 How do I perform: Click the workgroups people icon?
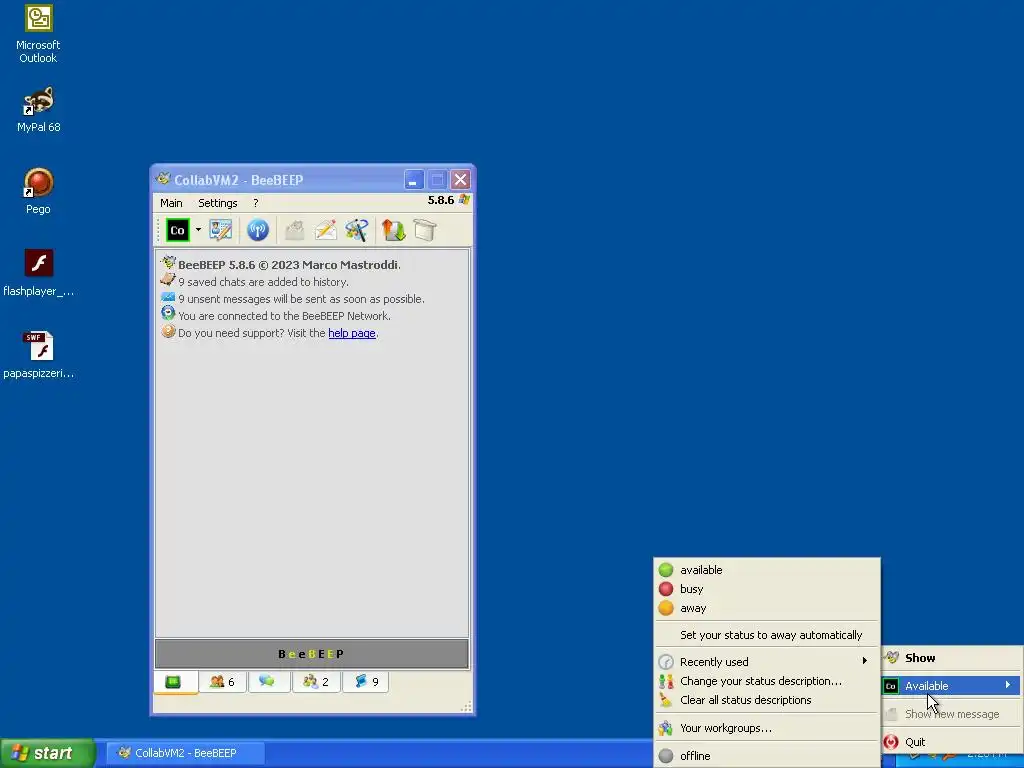tap(665, 728)
